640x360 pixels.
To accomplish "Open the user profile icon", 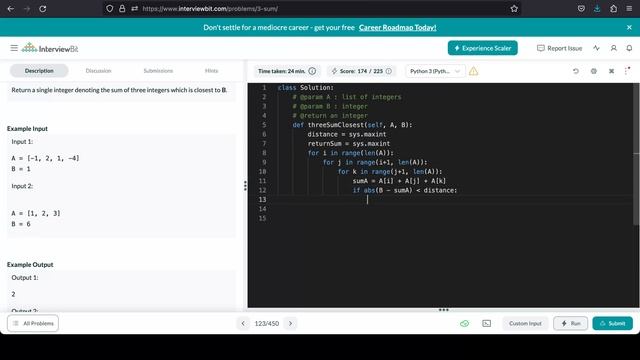I will pos(613,48).
